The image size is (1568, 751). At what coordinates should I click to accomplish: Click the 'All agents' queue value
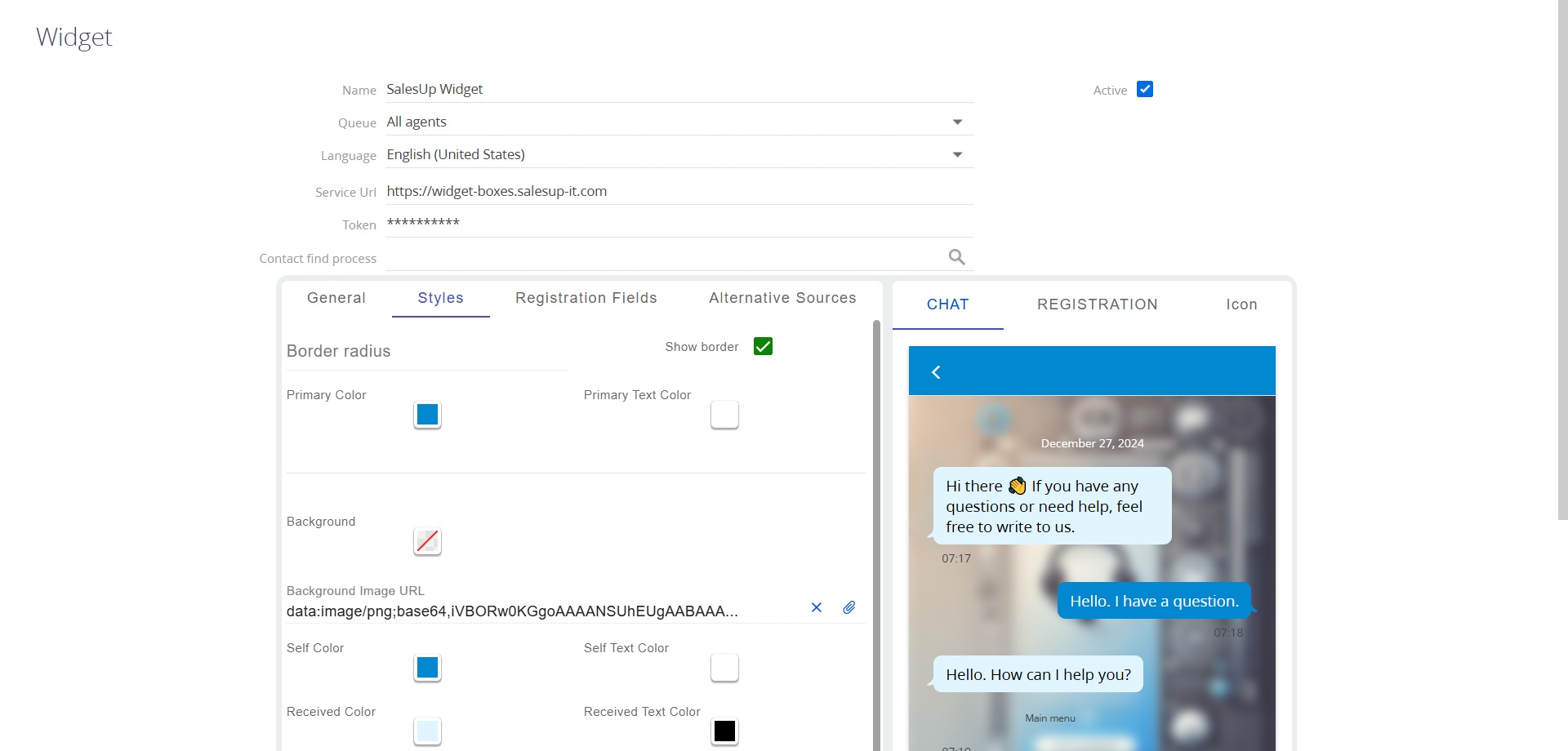coord(416,122)
